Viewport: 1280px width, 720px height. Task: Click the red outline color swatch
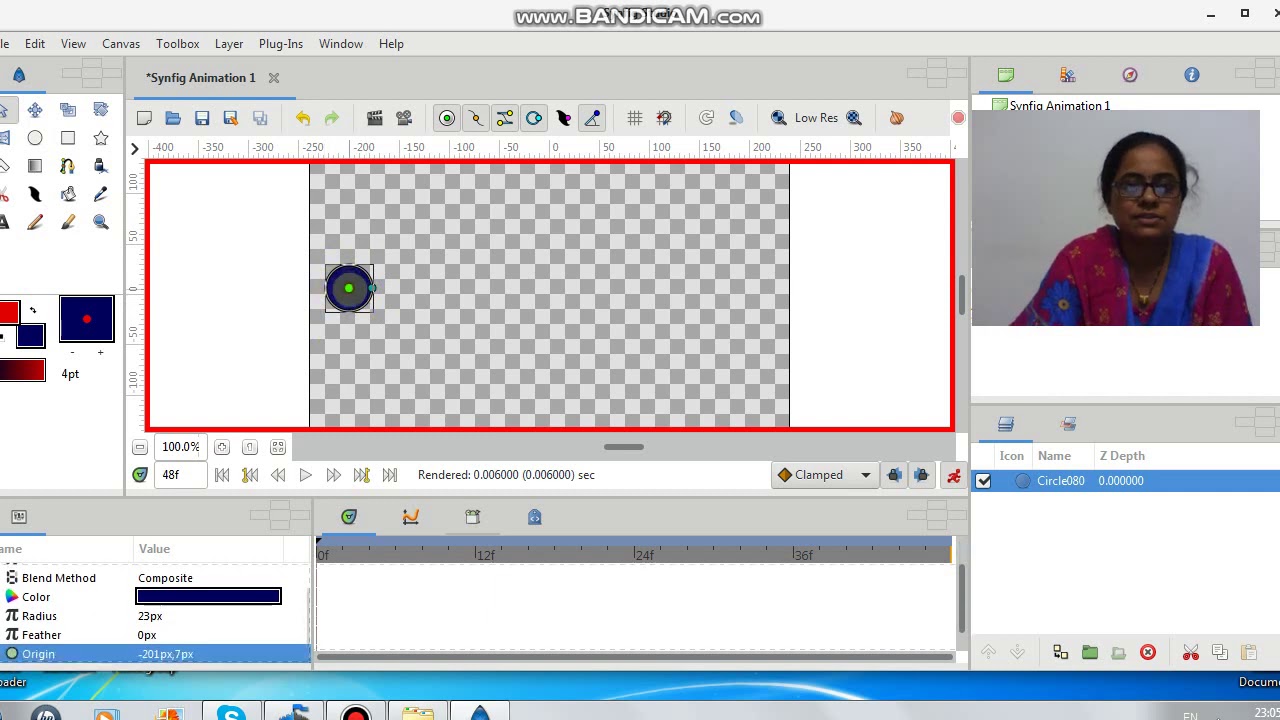pos(9,313)
